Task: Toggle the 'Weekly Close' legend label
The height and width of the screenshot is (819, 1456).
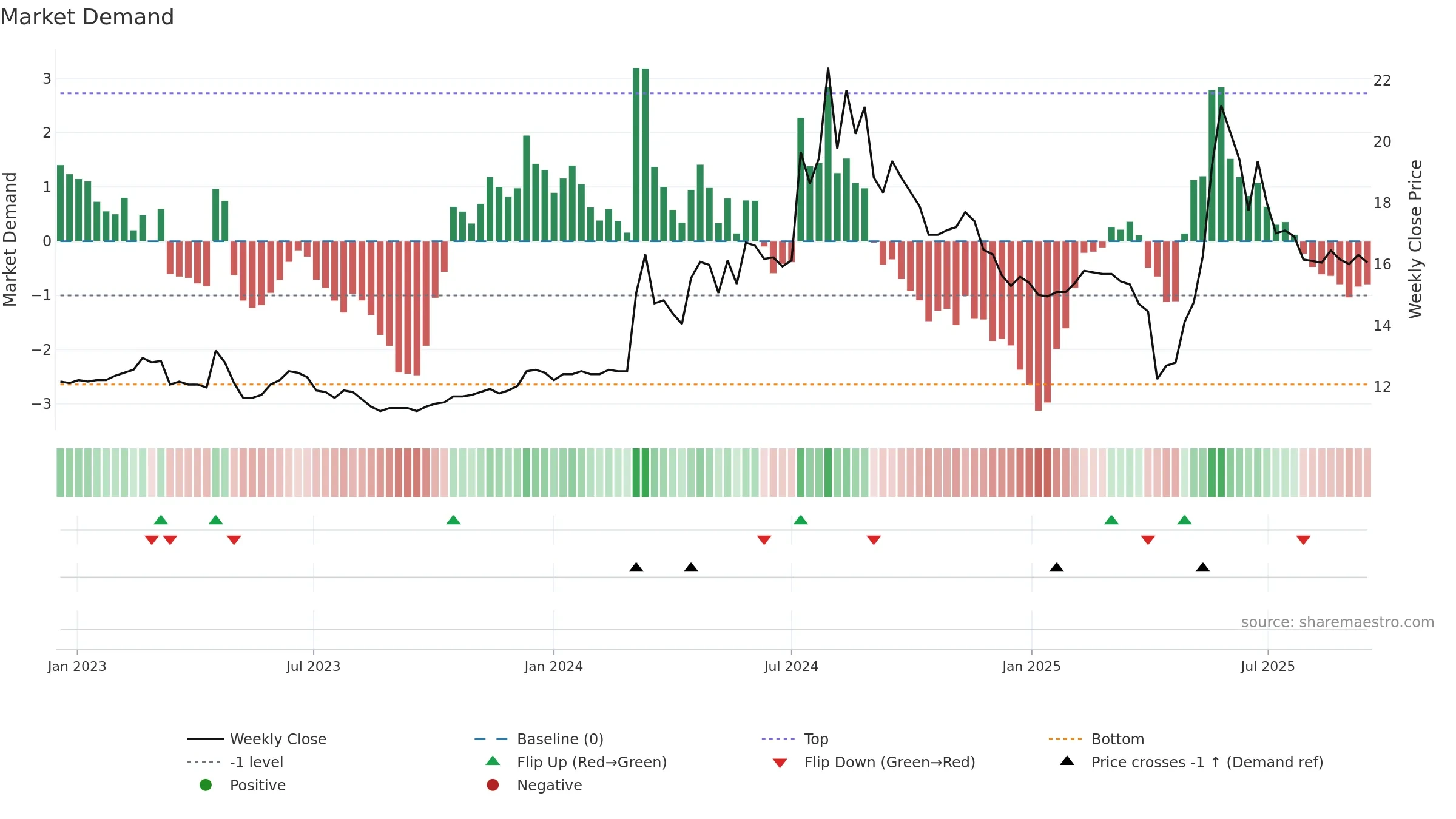Action: [278, 739]
